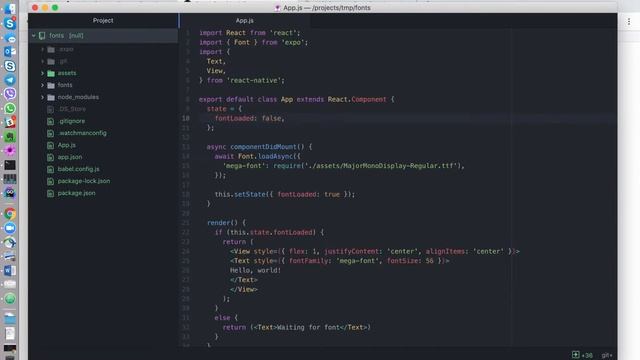Open the three-dot menu in background window
This screenshot has width=640, height=360.
click(629, 22)
